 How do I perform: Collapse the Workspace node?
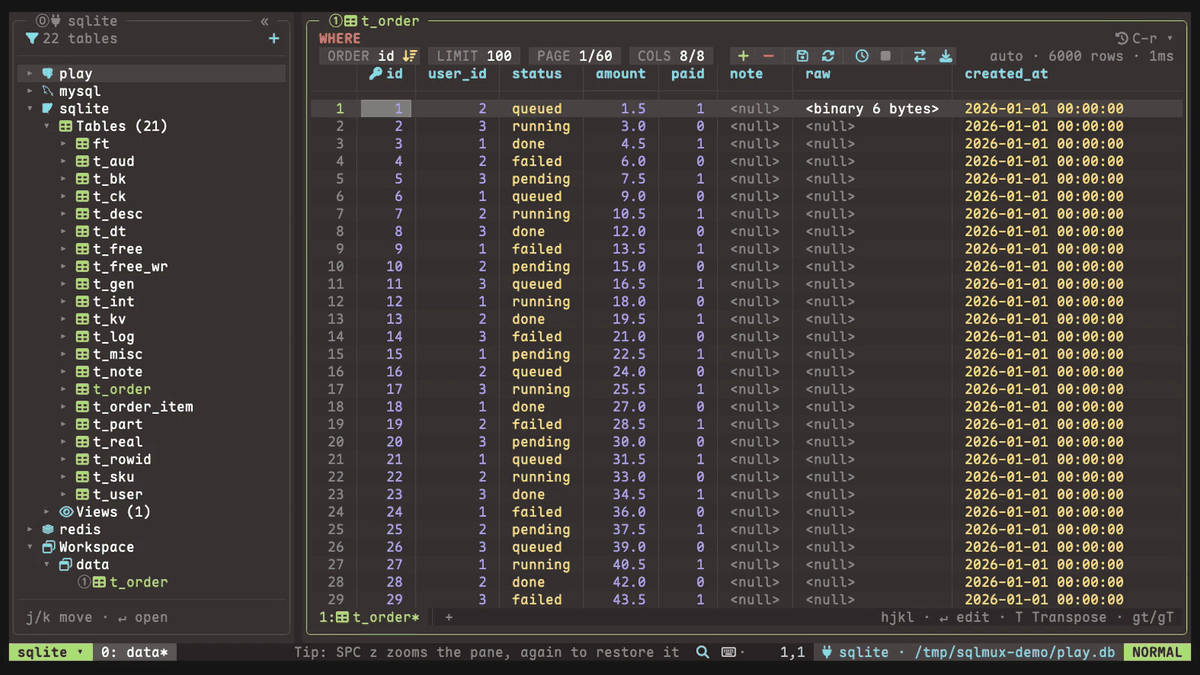[x=30, y=547]
